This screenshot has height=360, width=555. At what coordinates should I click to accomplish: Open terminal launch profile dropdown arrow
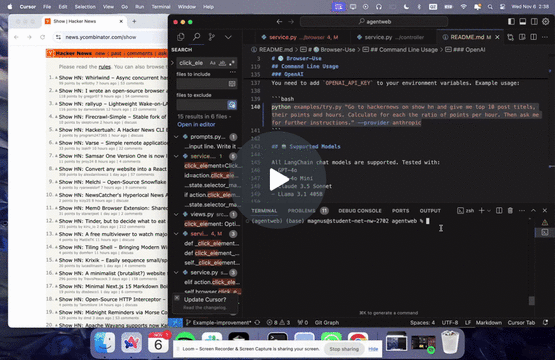click(x=489, y=211)
